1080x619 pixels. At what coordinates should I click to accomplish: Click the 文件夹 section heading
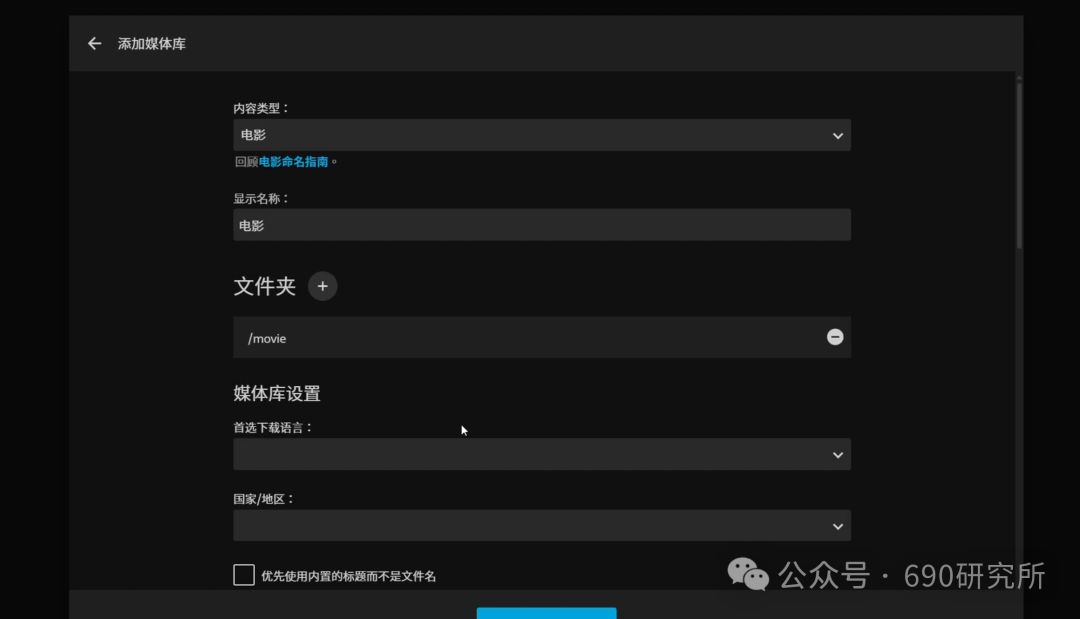[x=264, y=286]
